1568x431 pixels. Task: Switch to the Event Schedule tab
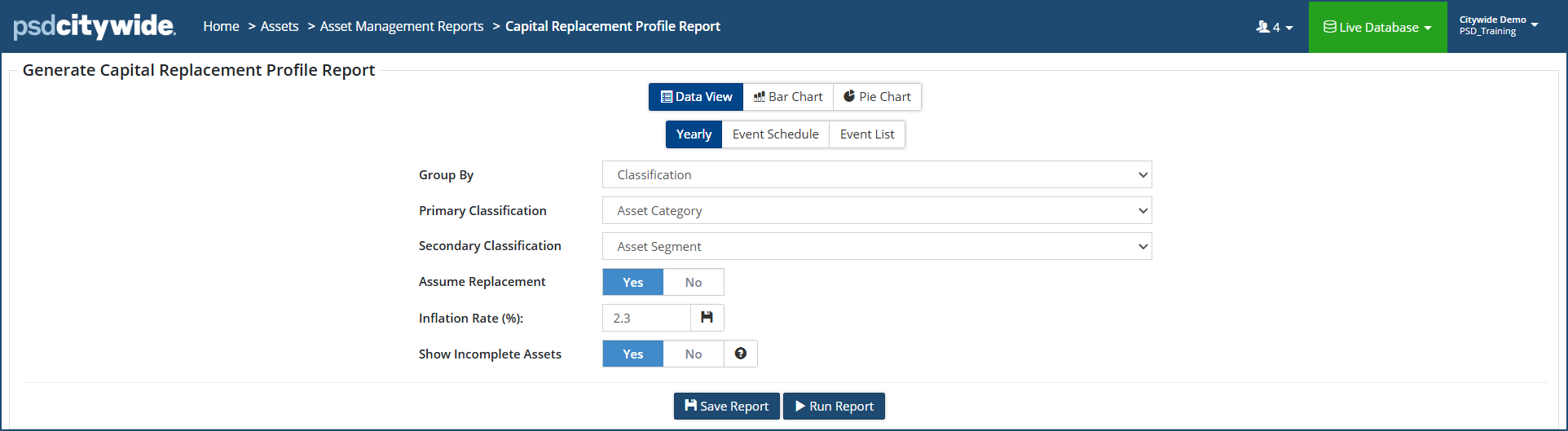775,134
